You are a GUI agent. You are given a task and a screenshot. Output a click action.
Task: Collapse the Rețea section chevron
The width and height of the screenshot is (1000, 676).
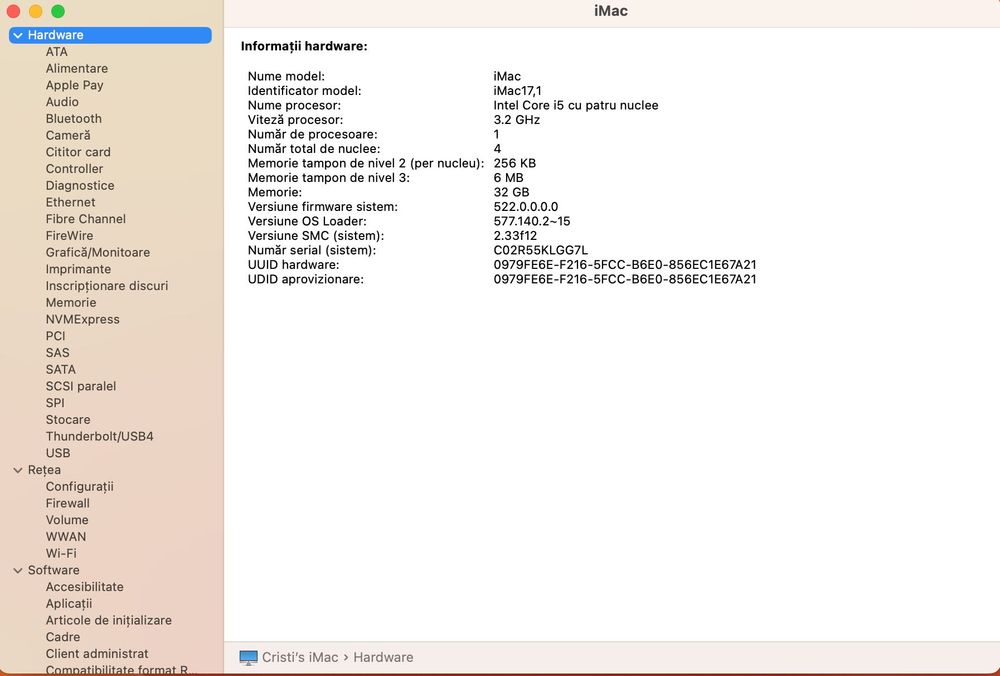[x=18, y=470]
